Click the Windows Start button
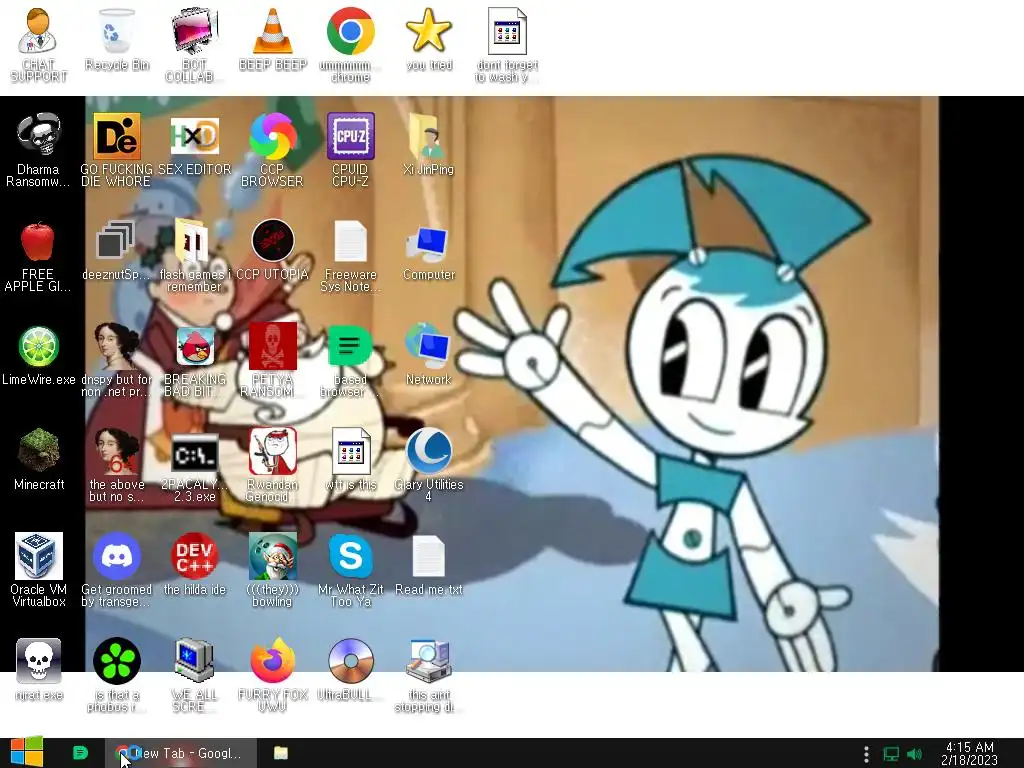This screenshot has width=1024, height=768. pyautogui.click(x=27, y=753)
